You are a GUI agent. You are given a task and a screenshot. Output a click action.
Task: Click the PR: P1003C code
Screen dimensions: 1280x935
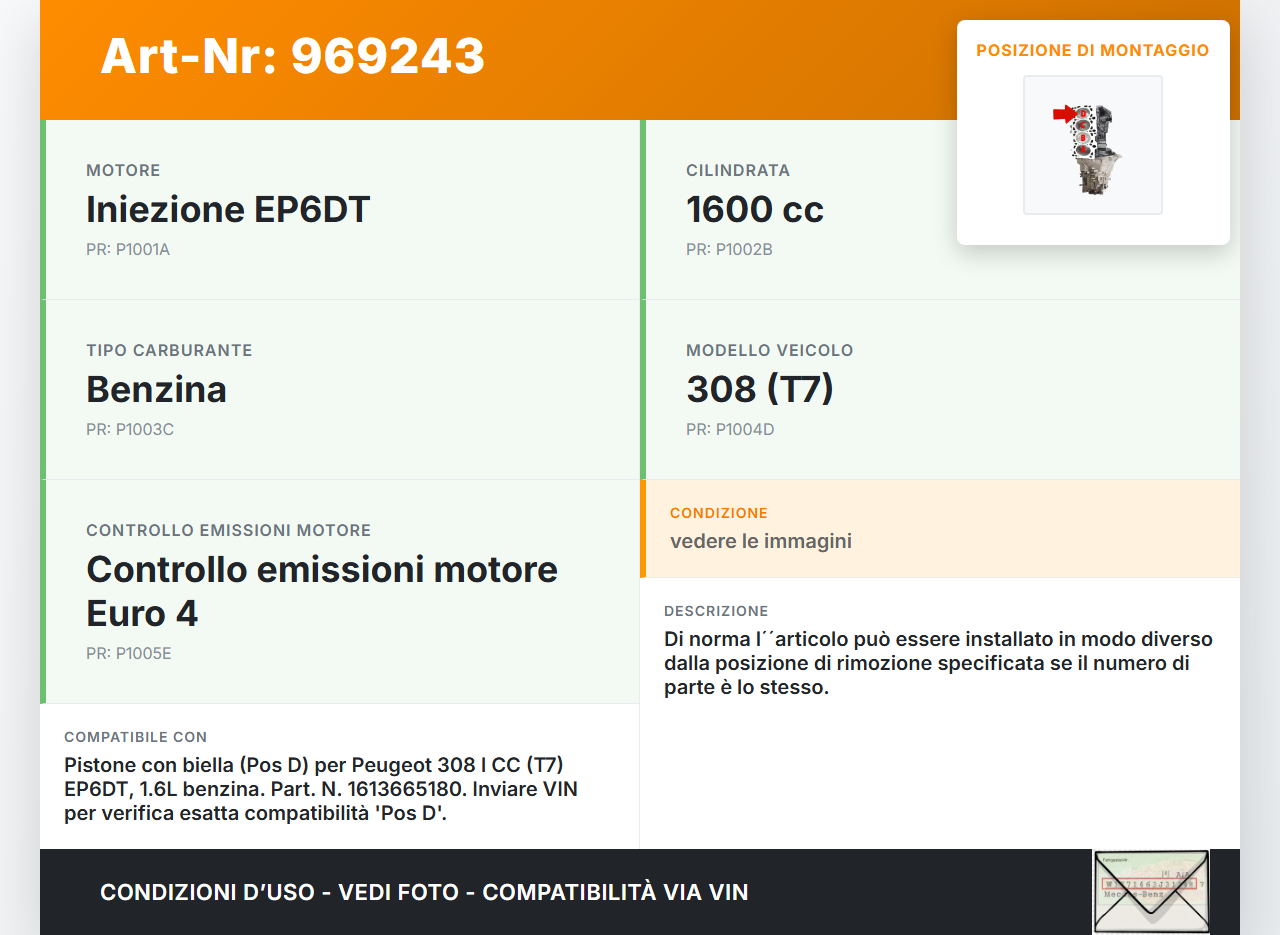[x=130, y=429]
